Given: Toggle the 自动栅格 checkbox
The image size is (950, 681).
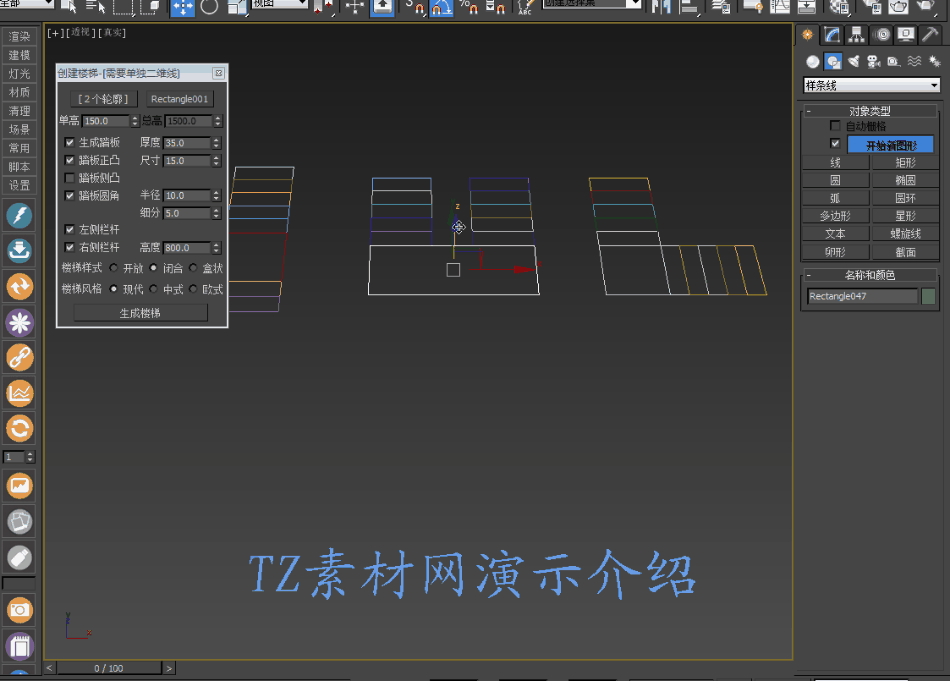Looking at the screenshot, I should 835,127.
